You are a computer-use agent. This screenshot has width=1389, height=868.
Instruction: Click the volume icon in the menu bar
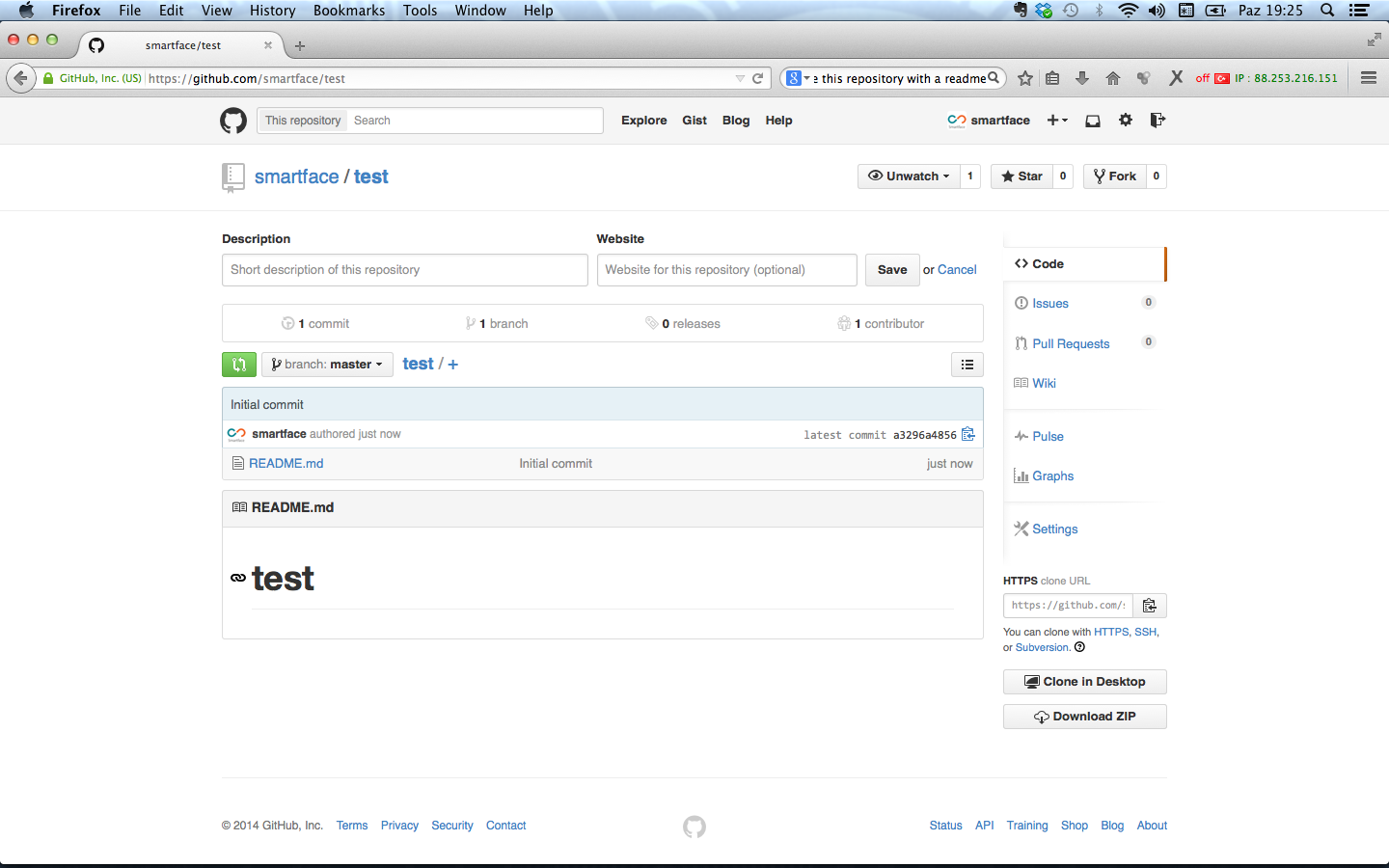point(1157,11)
